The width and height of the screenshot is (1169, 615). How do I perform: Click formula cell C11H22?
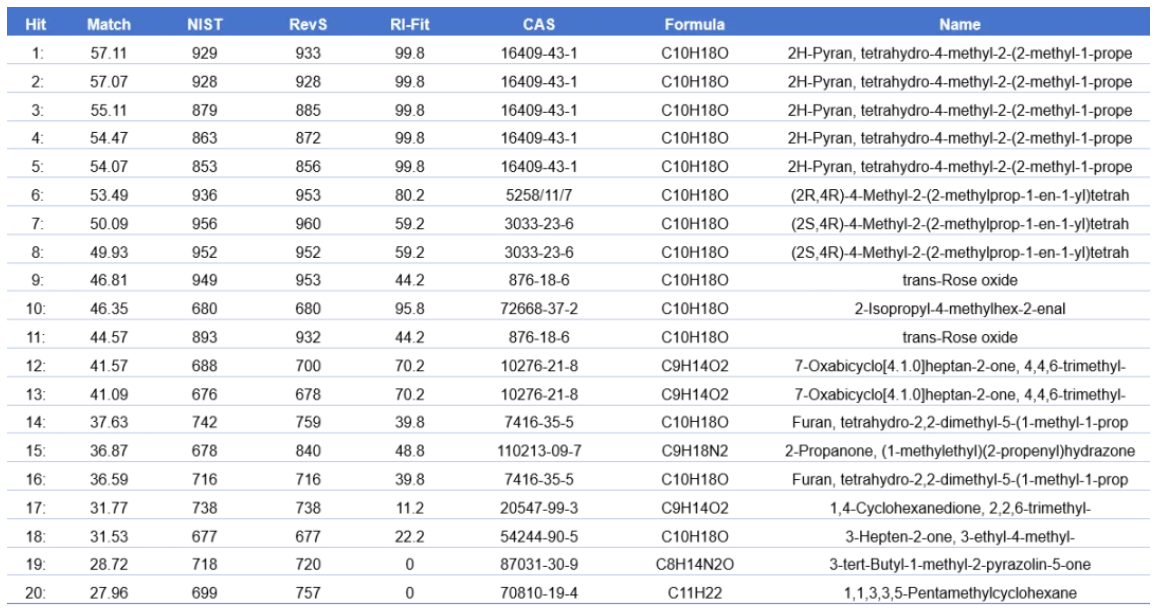[695, 594]
